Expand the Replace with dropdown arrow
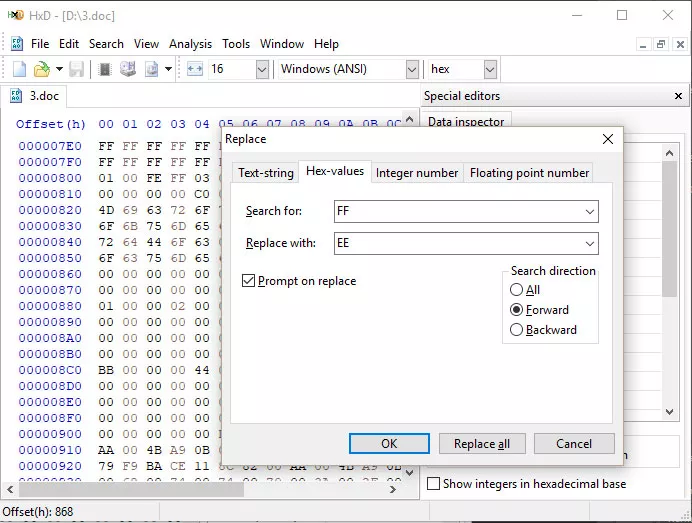The height and width of the screenshot is (523, 692). (x=590, y=244)
